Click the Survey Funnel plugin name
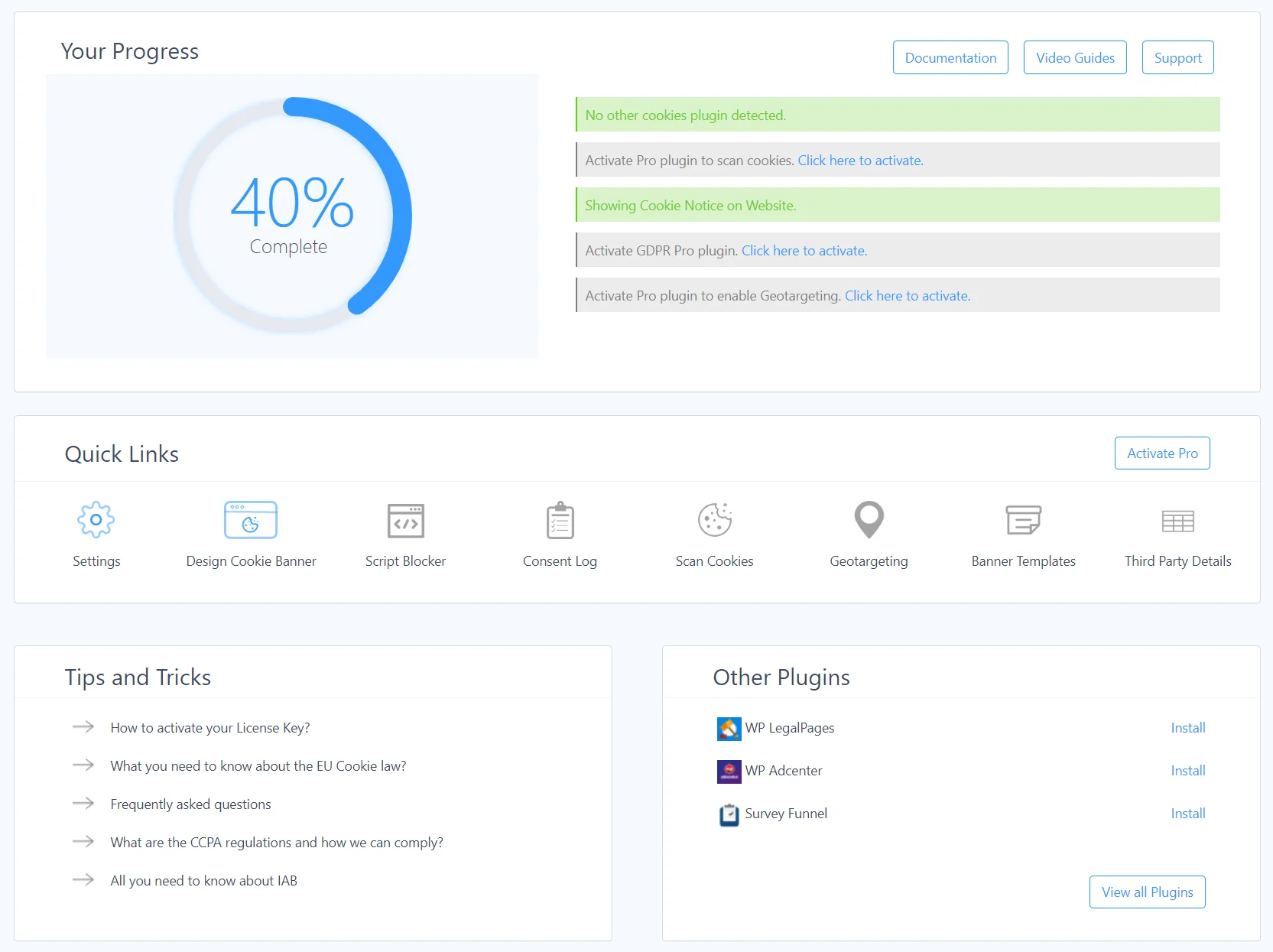The height and width of the screenshot is (952, 1273). click(786, 814)
